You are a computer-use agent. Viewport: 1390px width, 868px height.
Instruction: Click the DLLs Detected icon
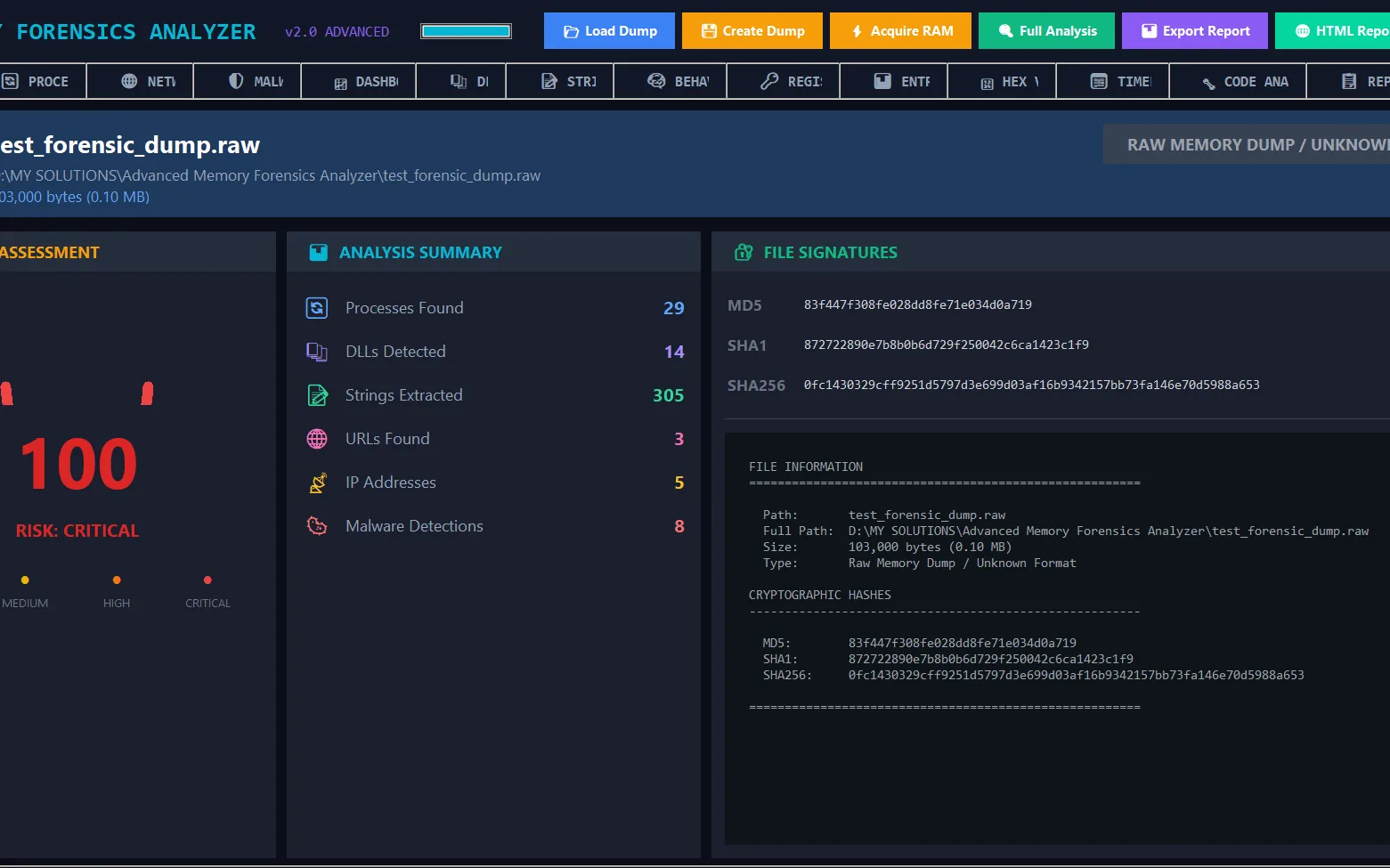coord(317,352)
